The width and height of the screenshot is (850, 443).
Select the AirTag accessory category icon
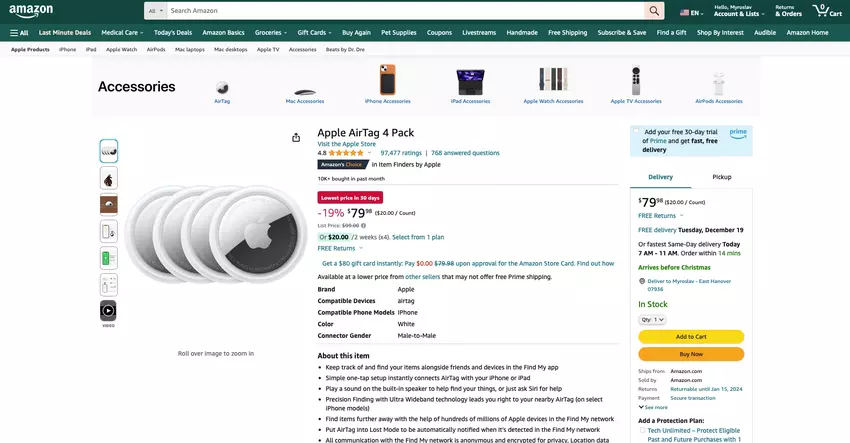pyautogui.click(x=222, y=82)
